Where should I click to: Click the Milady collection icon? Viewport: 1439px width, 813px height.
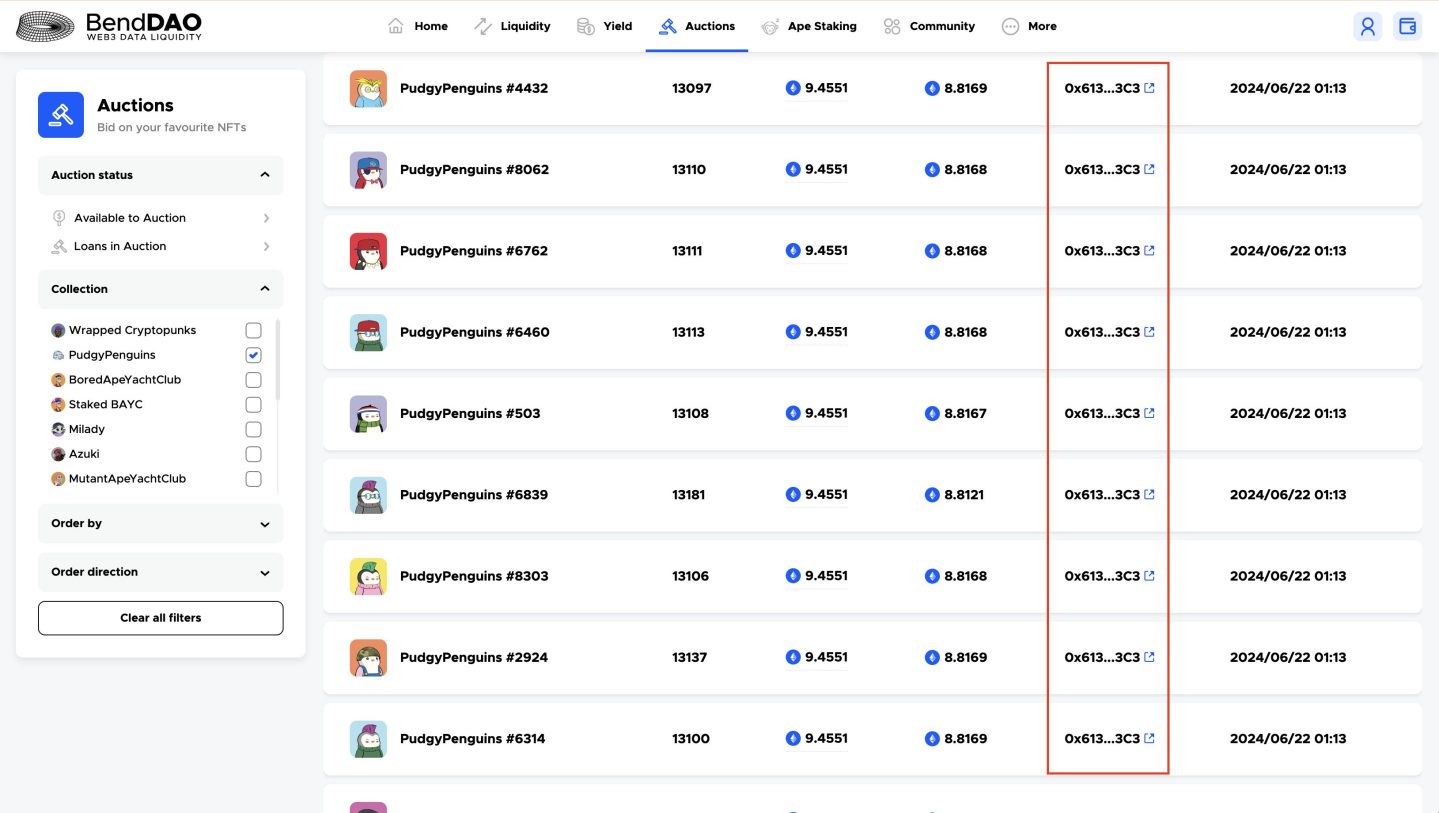(x=58, y=429)
